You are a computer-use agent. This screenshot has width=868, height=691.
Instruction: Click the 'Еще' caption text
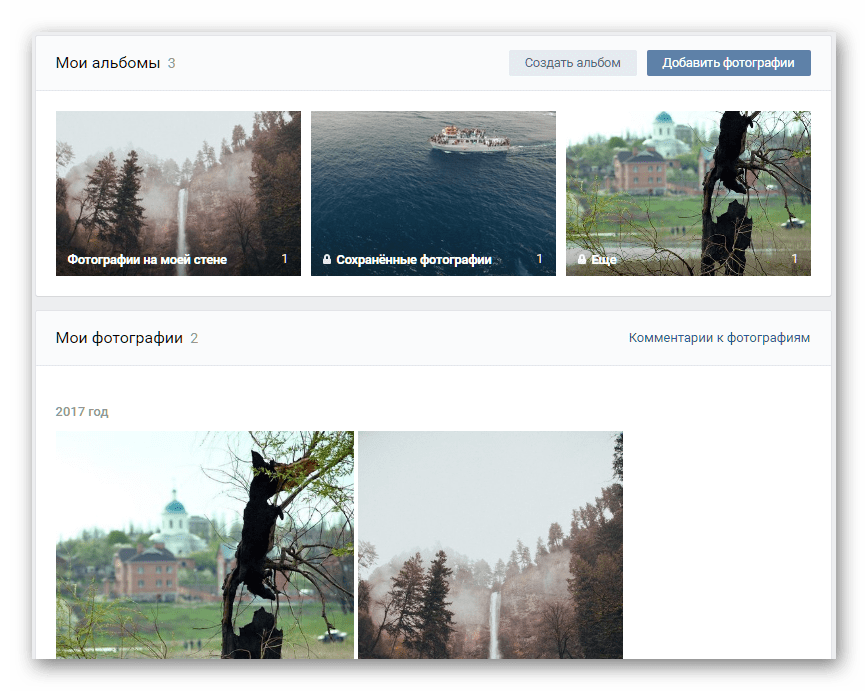pos(604,260)
